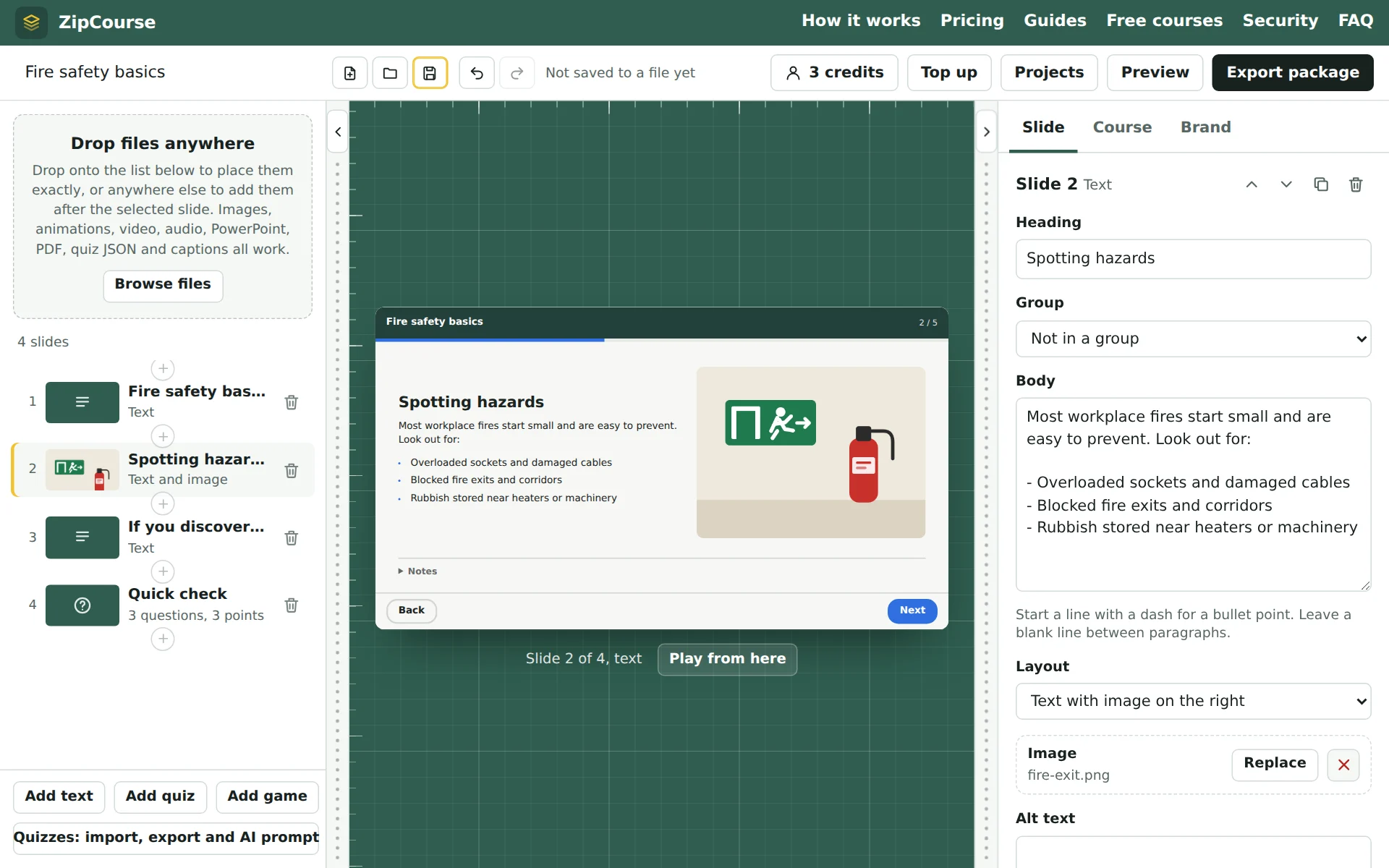
Task: Open the FAQ page
Action: (x=1355, y=21)
